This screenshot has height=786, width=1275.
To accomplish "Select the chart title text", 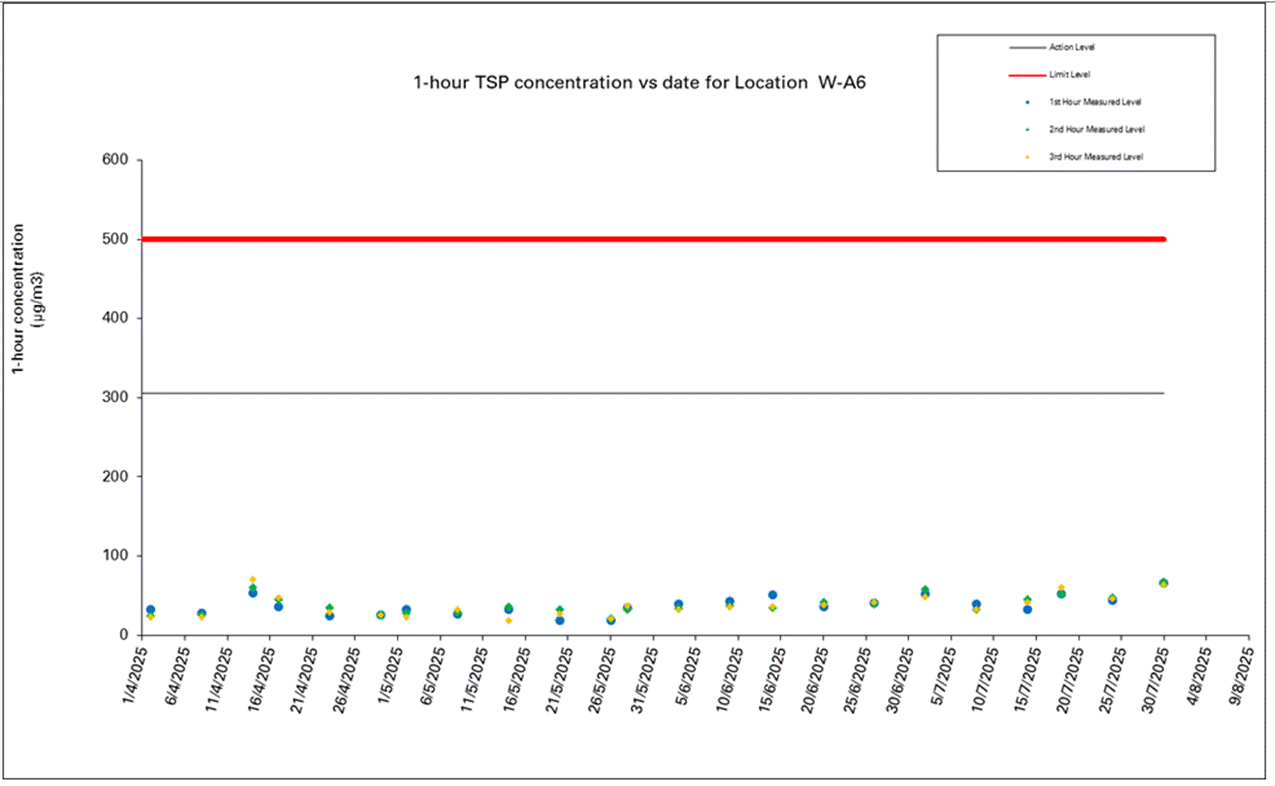I will point(640,83).
